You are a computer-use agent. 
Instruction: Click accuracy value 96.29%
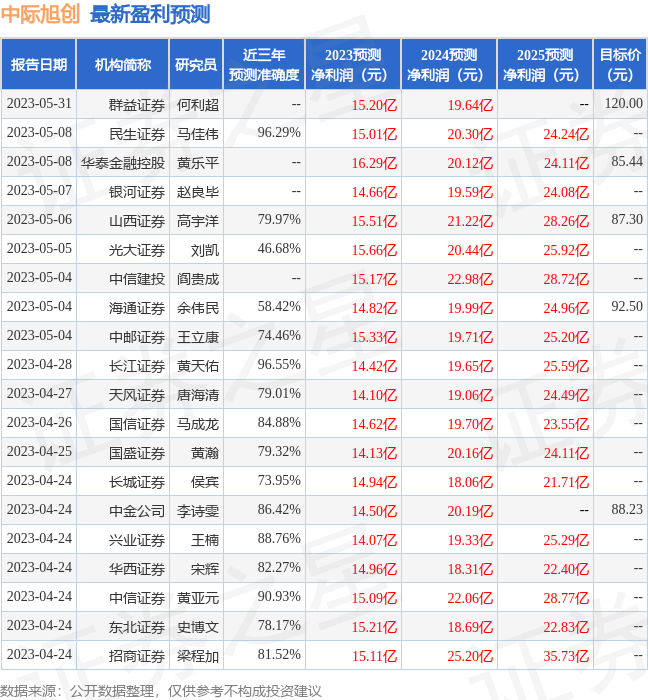(279, 133)
